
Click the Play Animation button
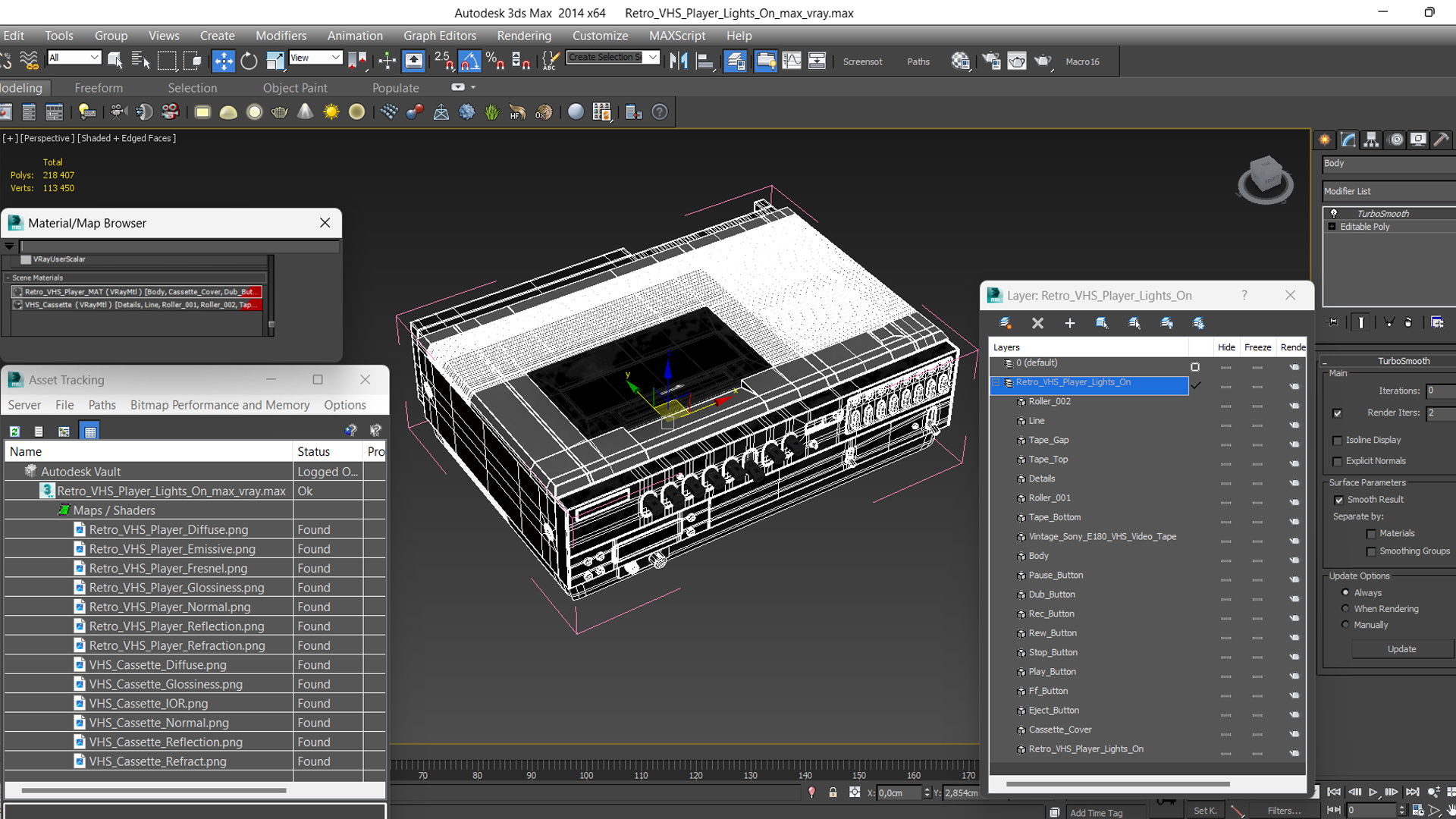(x=1373, y=792)
